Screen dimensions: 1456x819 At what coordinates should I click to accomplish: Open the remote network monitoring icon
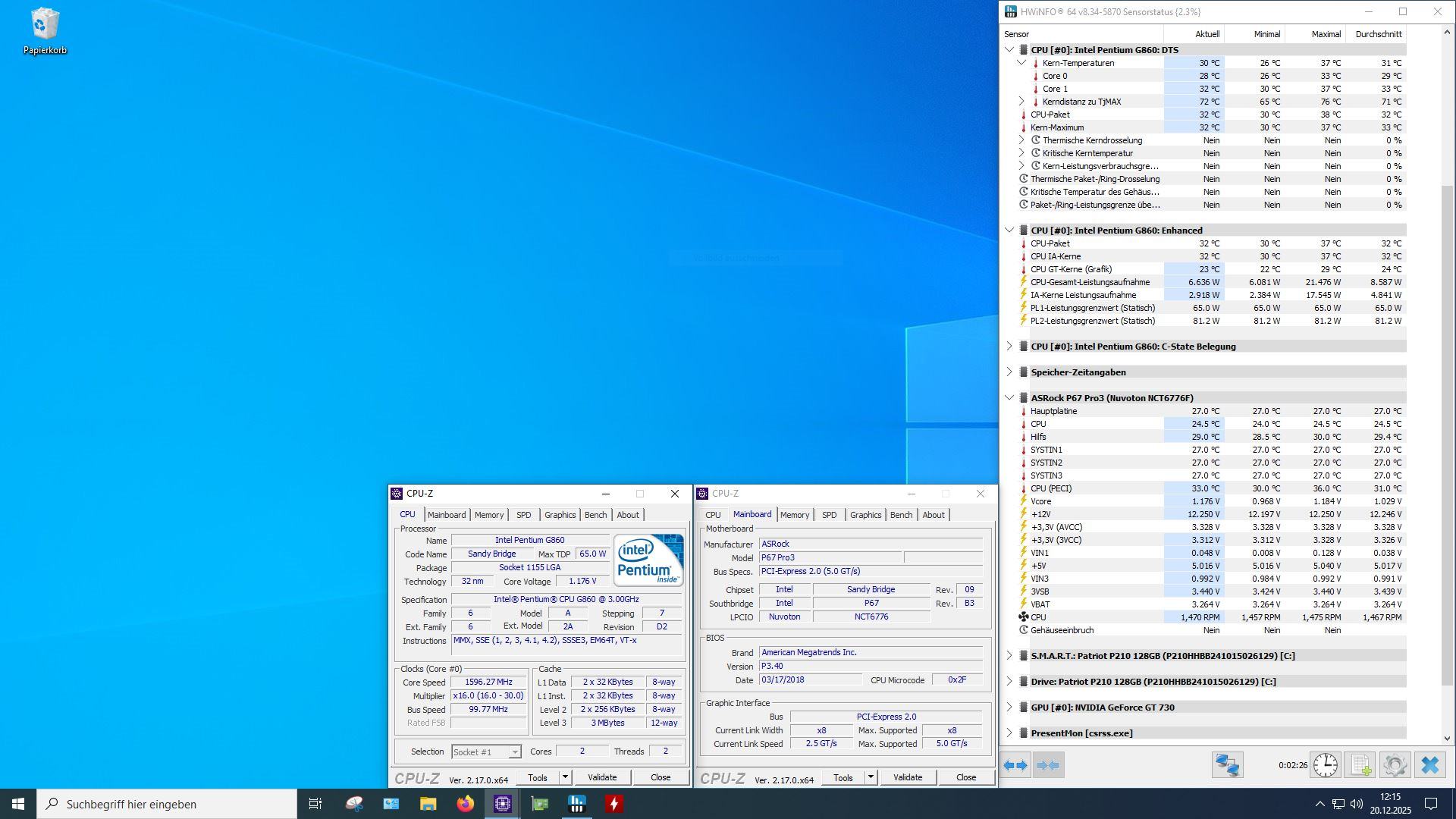pyautogui.click(x=1227, y=765)
